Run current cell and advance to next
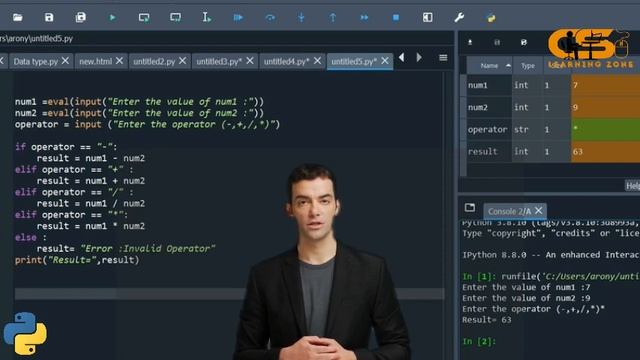Image resolution: width=640 pixels, height=360 pixels. 176,18
